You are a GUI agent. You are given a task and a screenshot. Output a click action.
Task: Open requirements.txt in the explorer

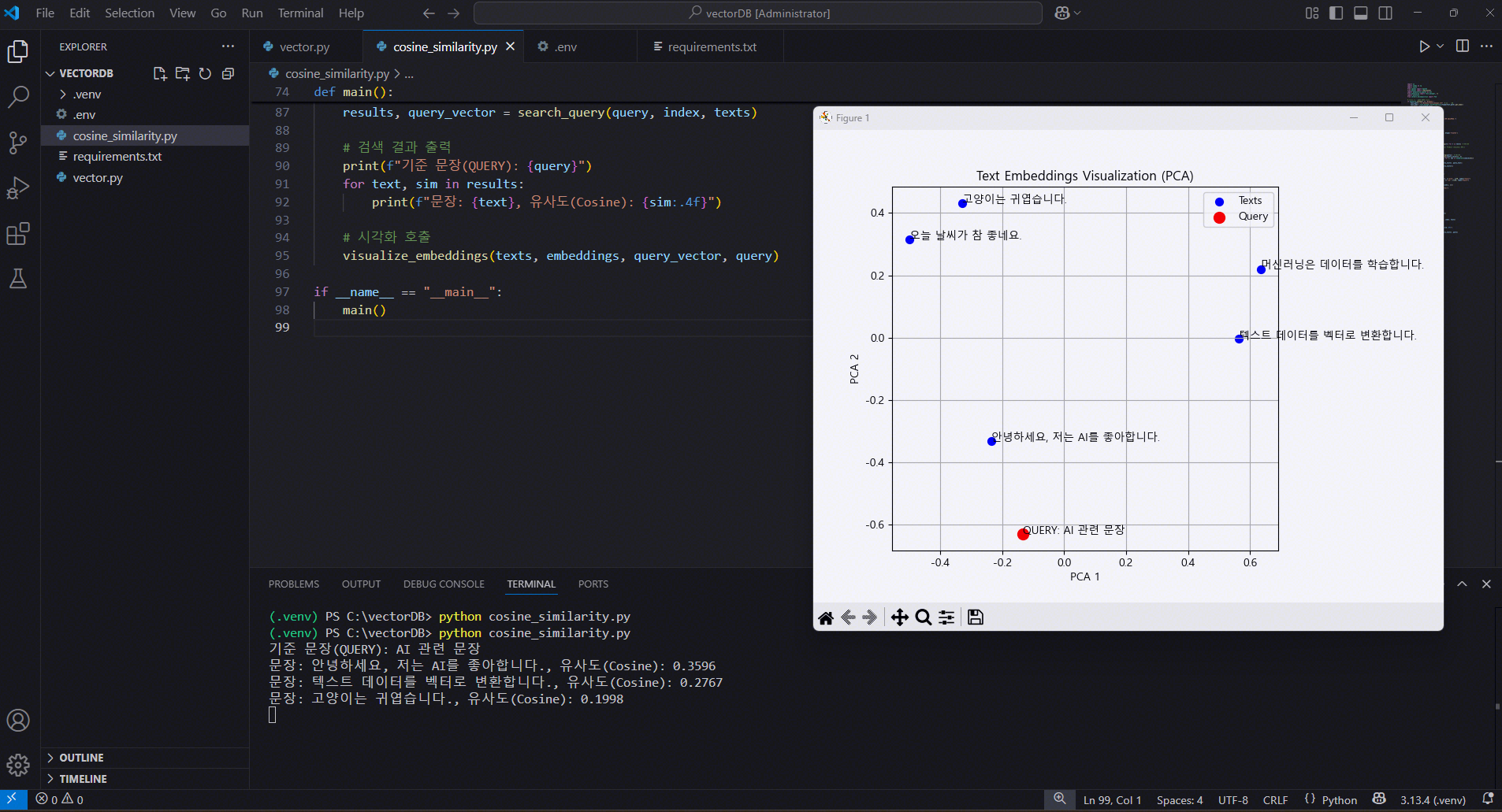pos(117,157)
